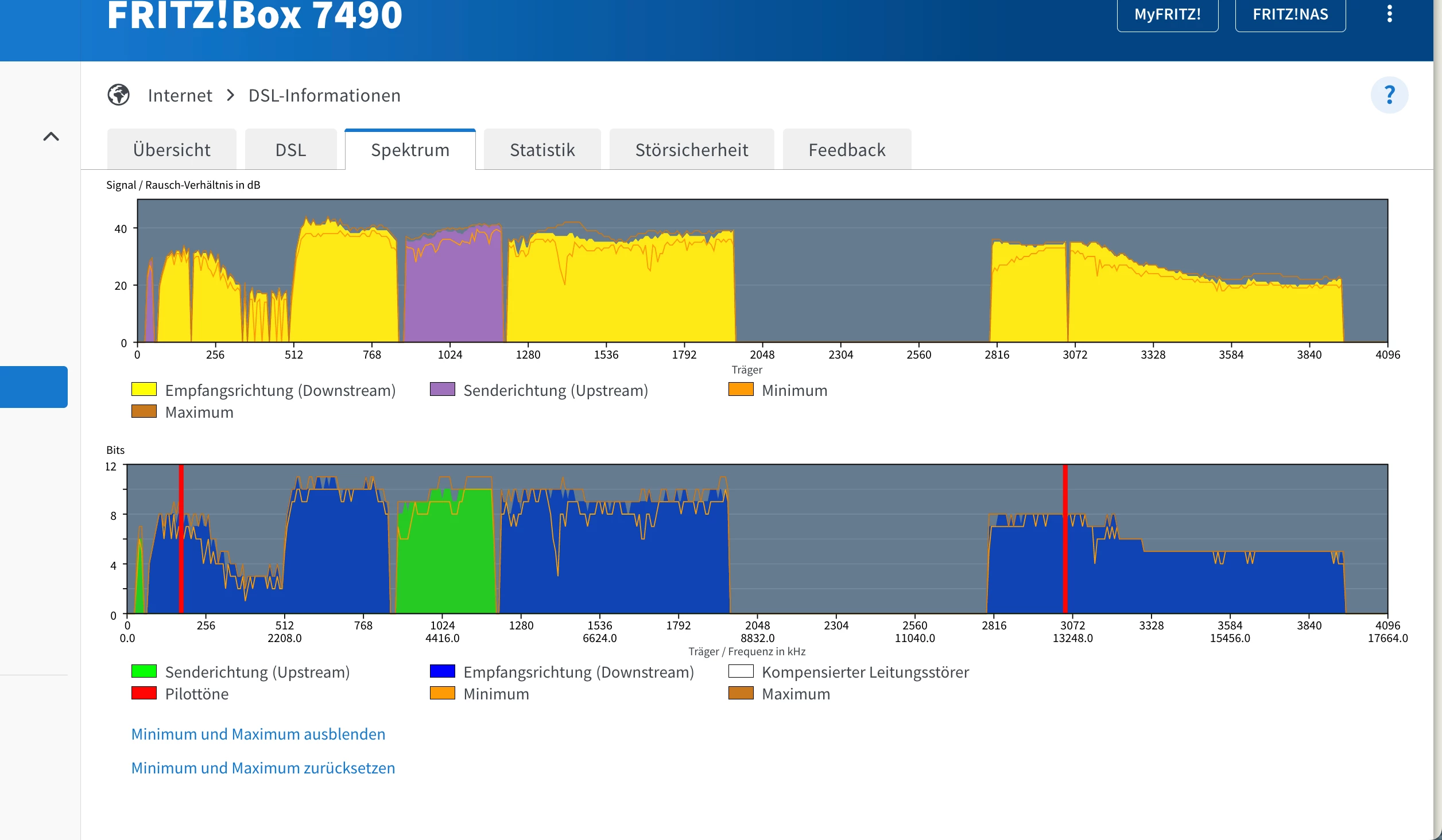Click the MyFRITZ! button
Viewport: 1442px width, 840px height.
[x=1167, y=14]
